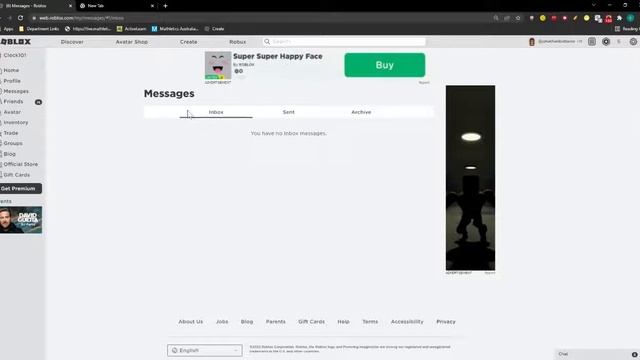Viewport: 640px width, 360px height.
Task: Open the Mathletics Australia bookmark
Action: (175, 29)
